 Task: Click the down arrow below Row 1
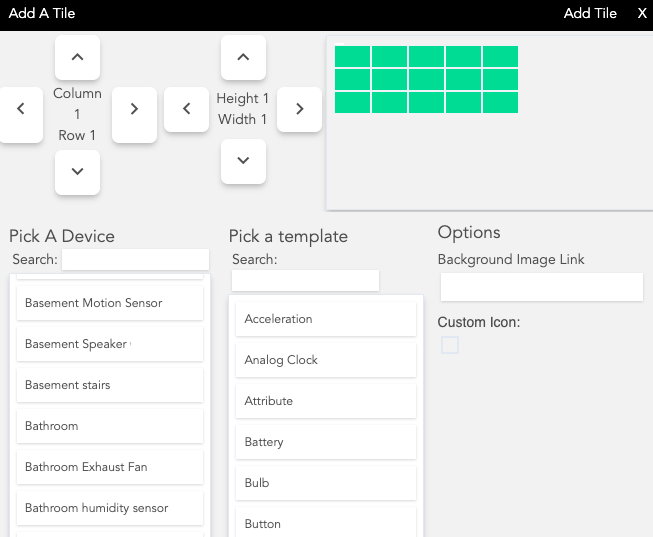coord(77,172)
